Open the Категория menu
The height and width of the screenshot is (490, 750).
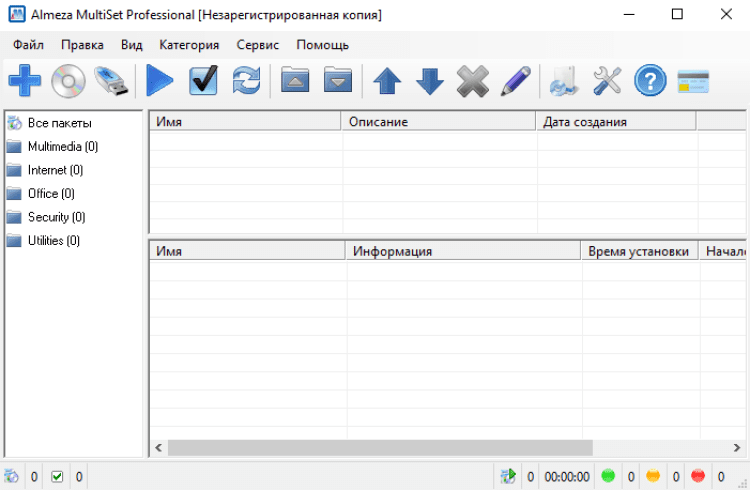point(189,45)
